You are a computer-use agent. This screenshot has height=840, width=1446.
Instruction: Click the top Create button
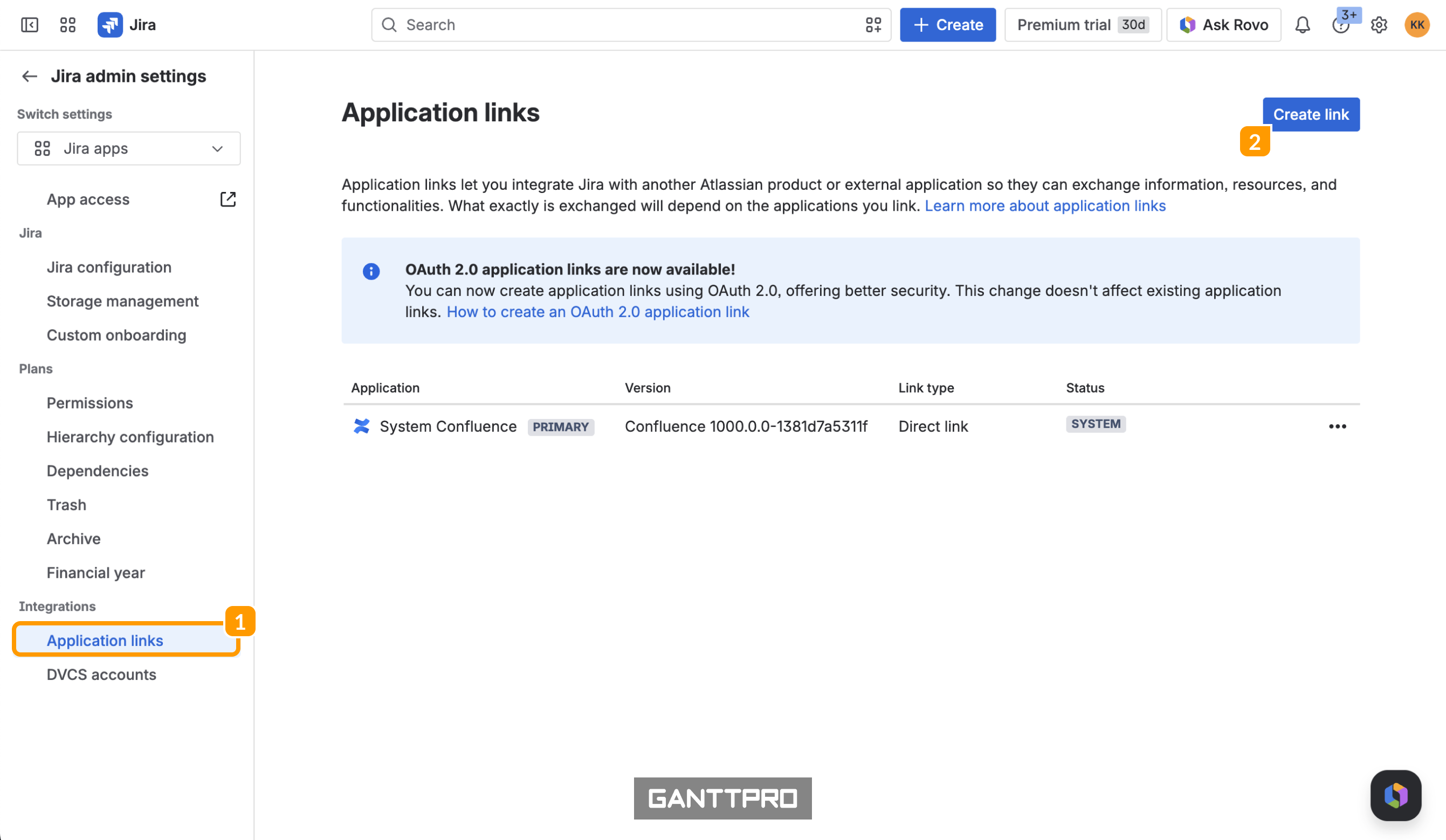[x=947, y=25]
